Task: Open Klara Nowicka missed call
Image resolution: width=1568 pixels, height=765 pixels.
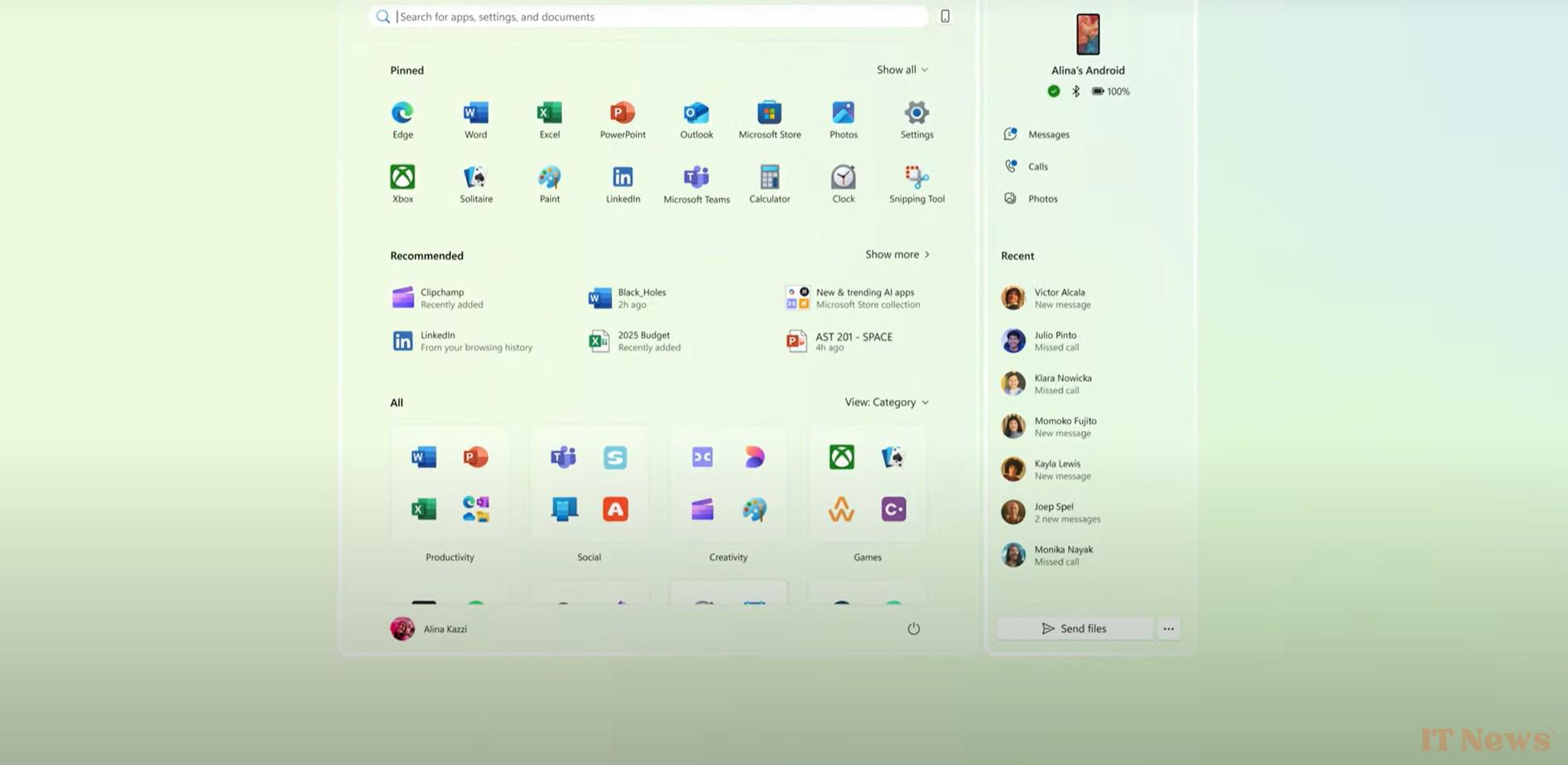Action: point(1047,384)
